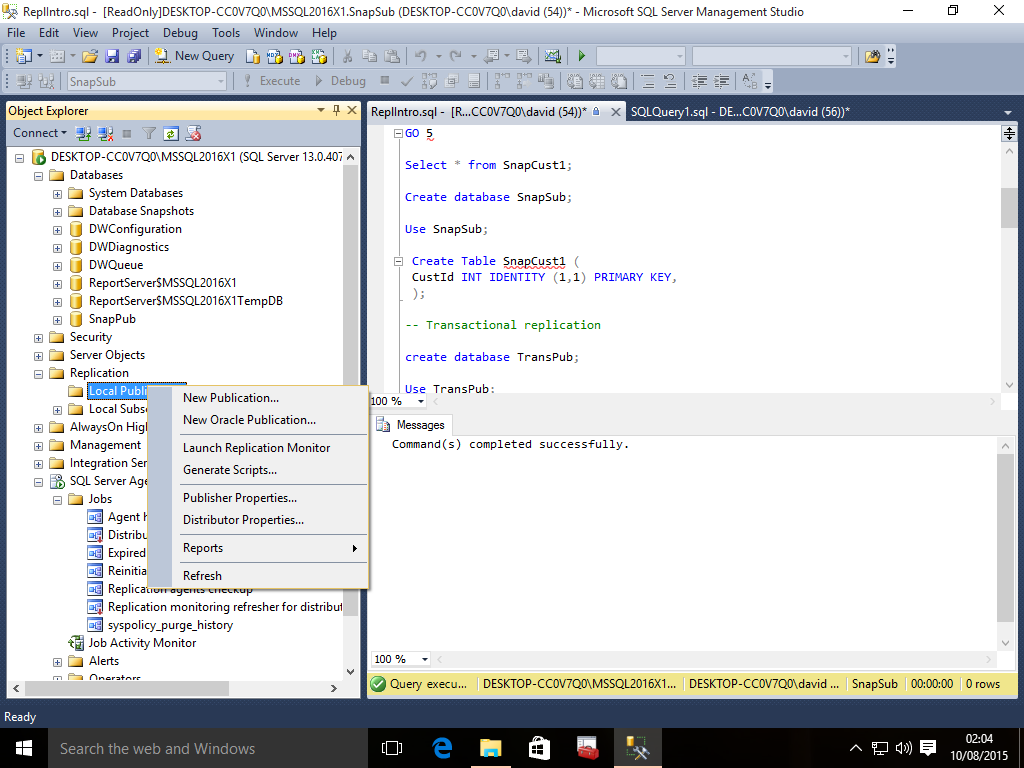Click the Open File folder icon
The height and width of the screenshot is (768, 1024).
pyautogui.click(x=90, y=56)
